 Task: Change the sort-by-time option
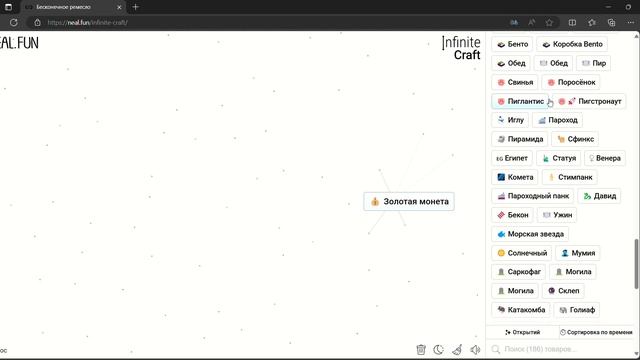tap(596, 332)
